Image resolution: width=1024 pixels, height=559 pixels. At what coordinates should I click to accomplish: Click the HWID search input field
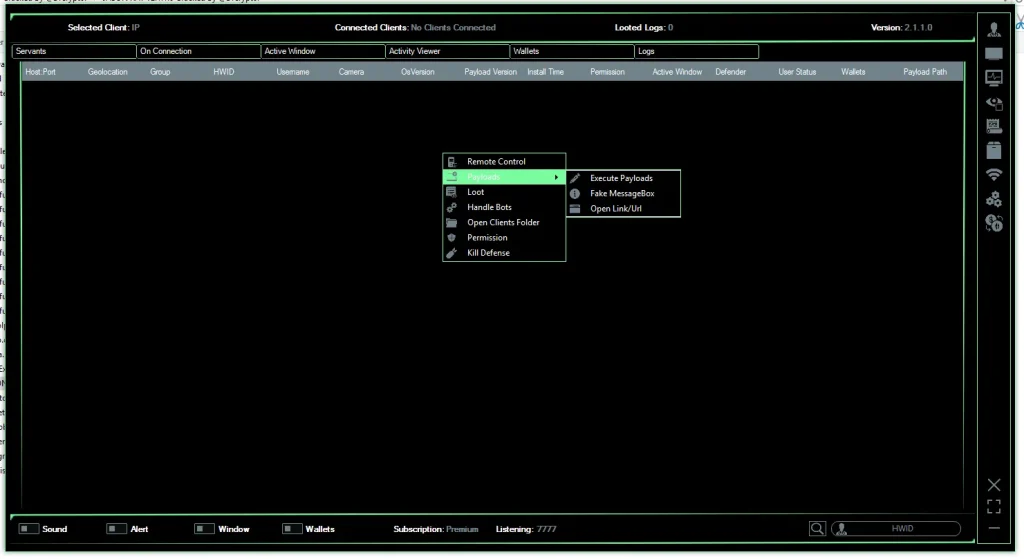pos(902,529)
